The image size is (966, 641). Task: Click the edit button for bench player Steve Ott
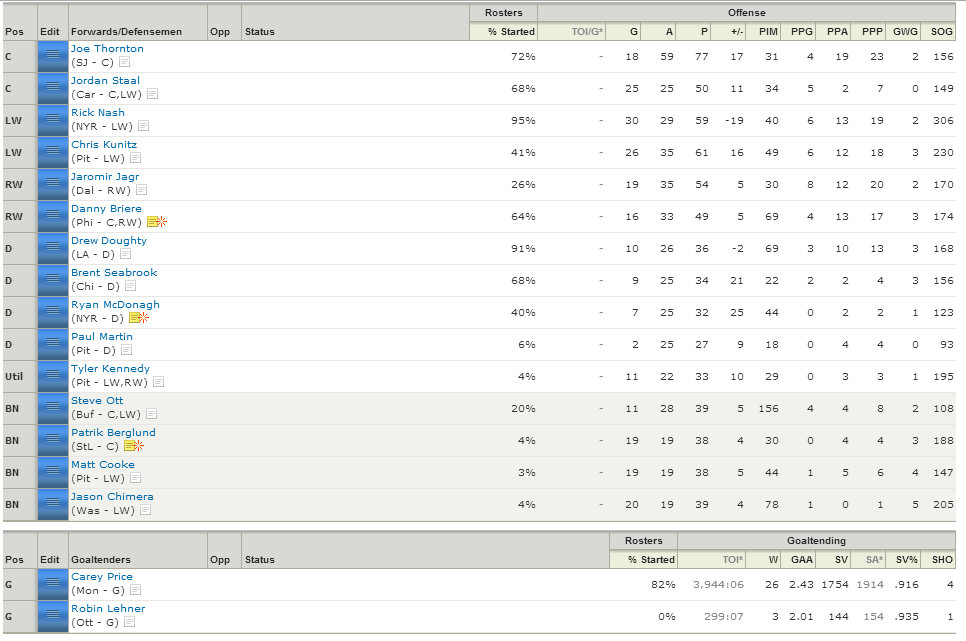click(53, 409)
